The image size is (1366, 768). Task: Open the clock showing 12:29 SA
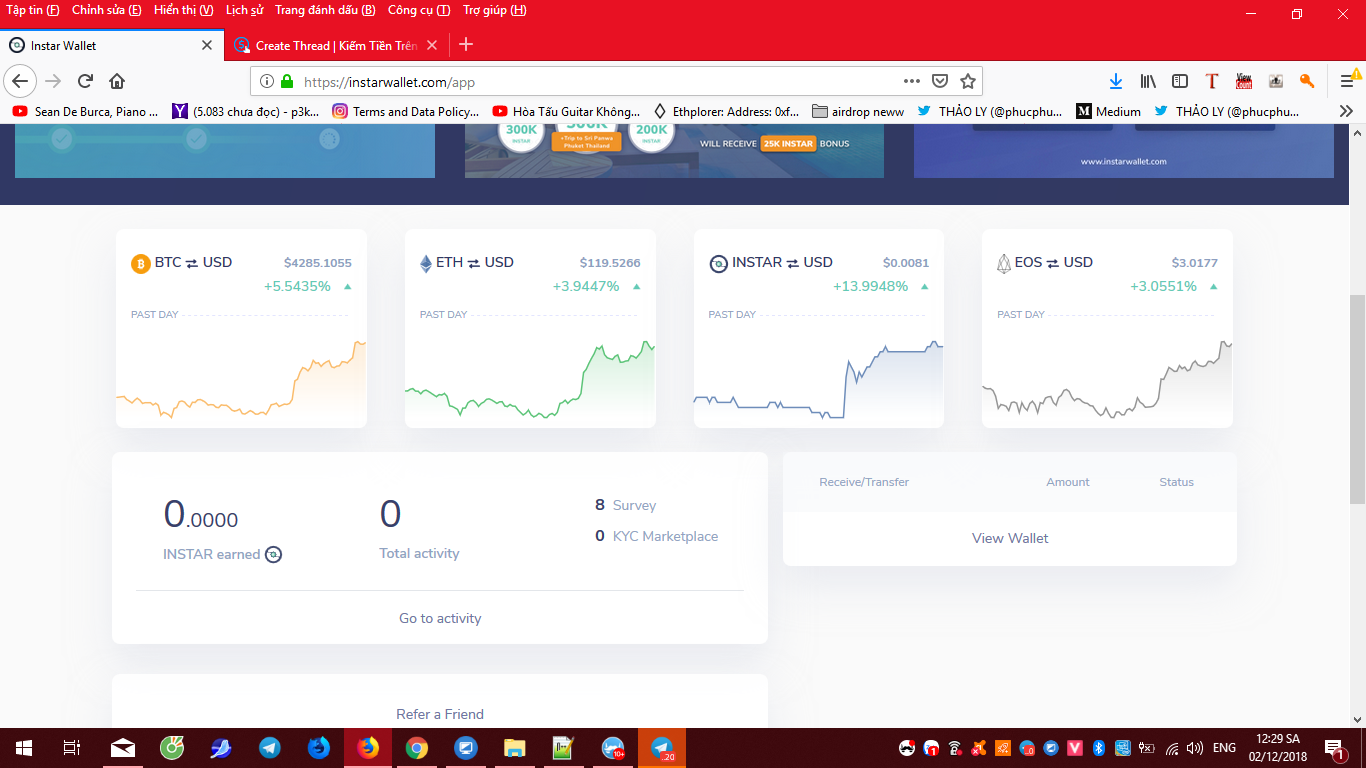pos(1279,748)
